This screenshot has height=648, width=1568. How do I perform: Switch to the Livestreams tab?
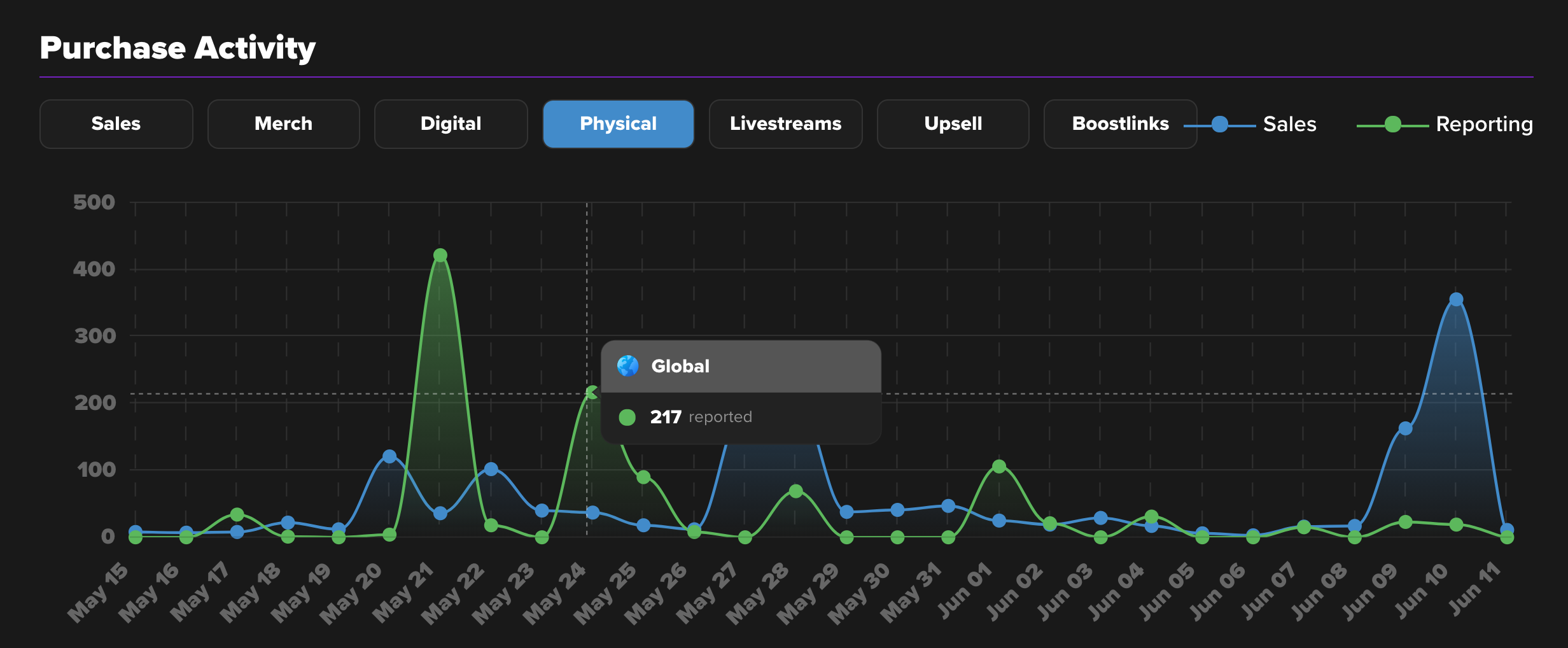785,123
